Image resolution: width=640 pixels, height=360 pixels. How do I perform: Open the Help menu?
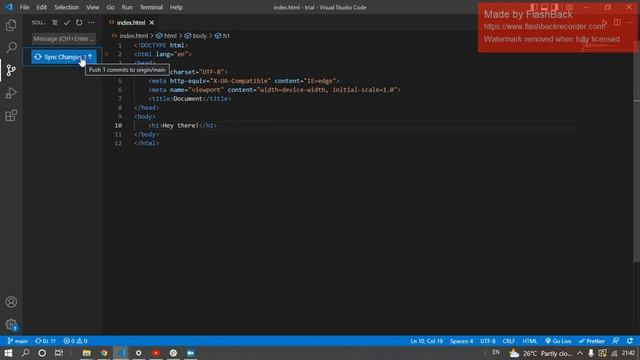pos(176,7)
